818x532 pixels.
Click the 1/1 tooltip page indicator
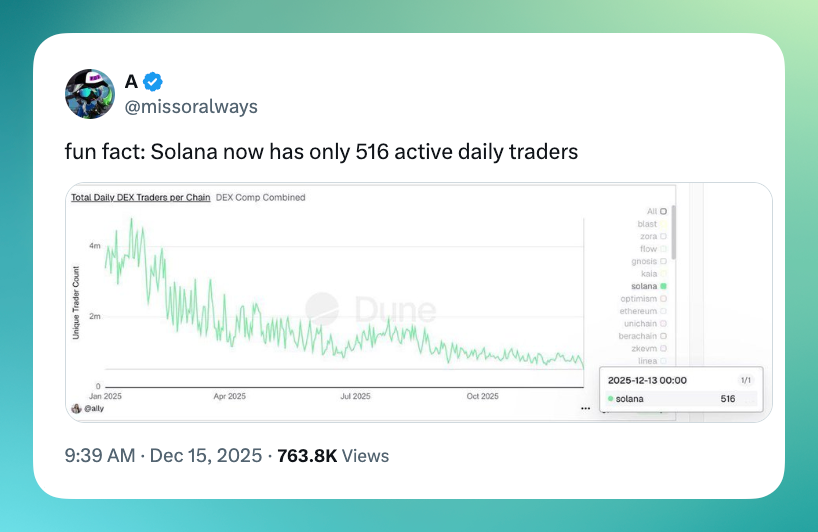click(745, 381)
